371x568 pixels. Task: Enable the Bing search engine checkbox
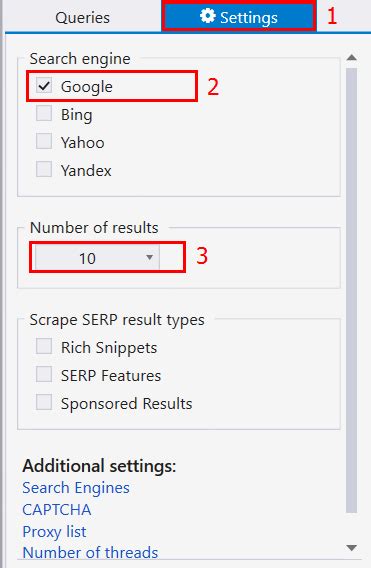44,113
